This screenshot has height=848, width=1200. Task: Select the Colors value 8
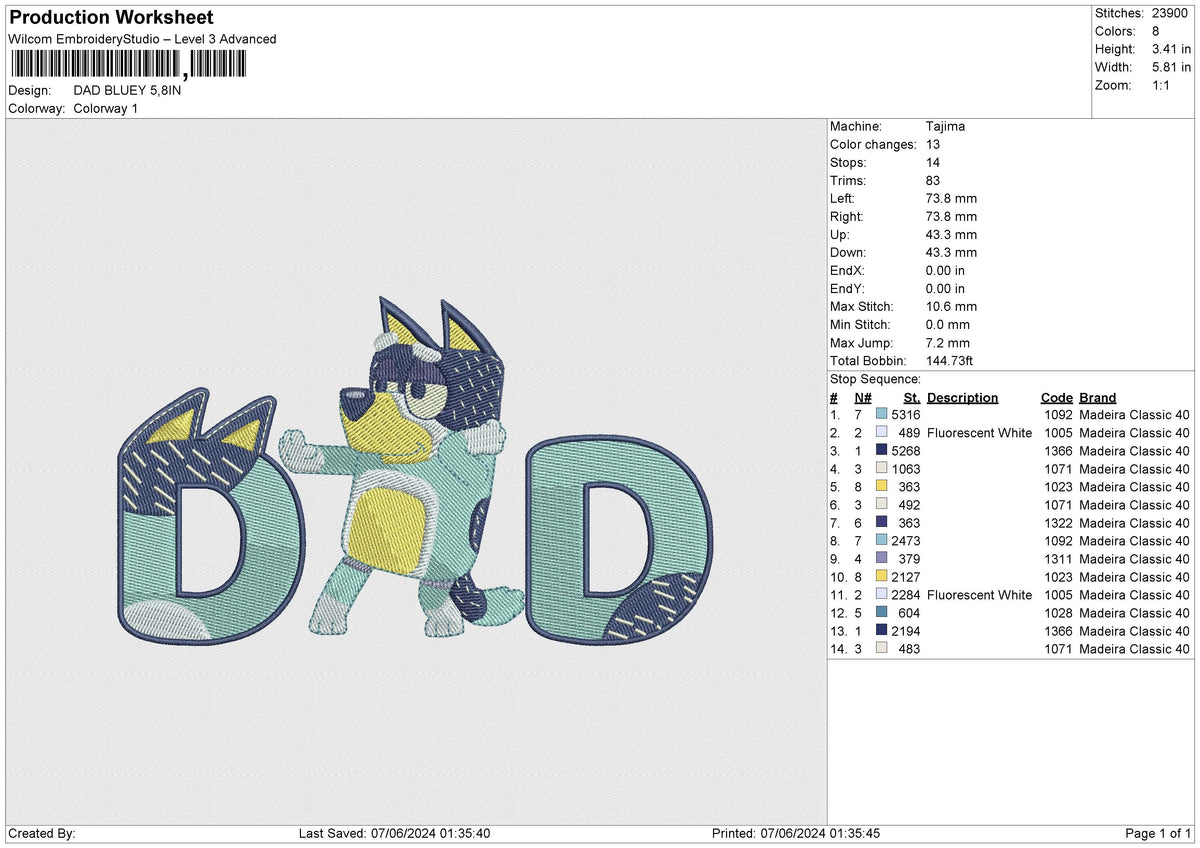1155,31
